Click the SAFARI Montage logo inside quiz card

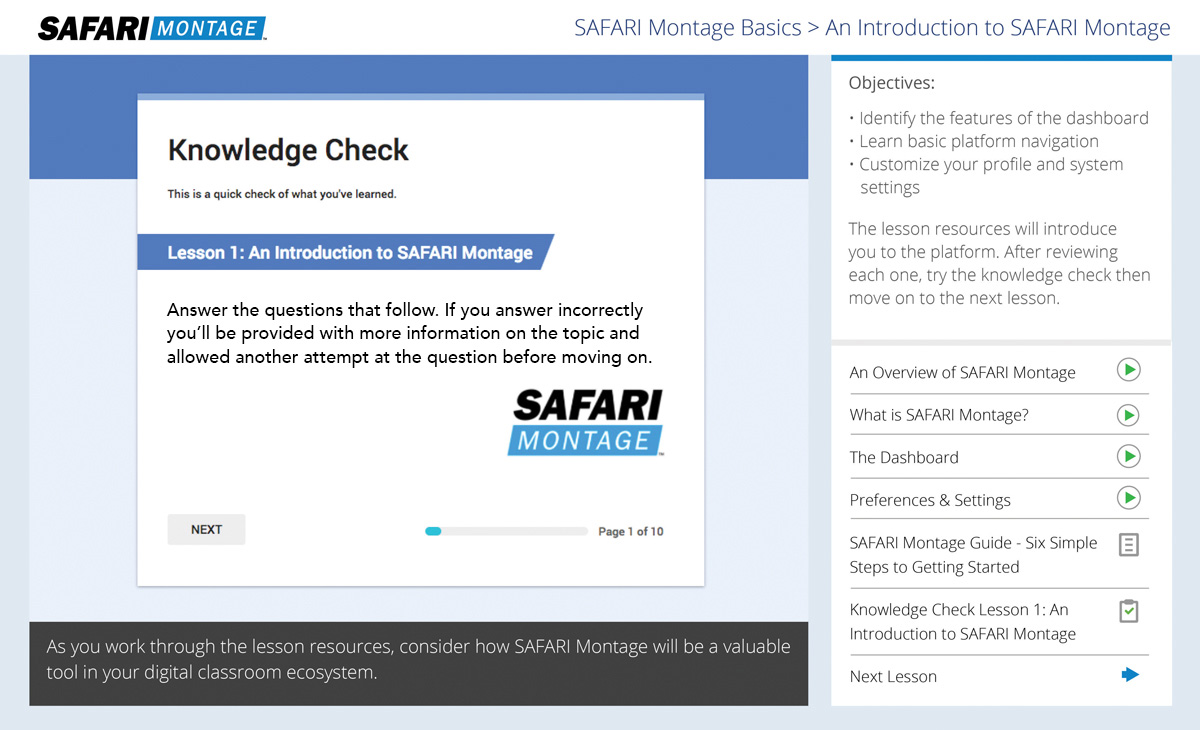click(x=586, y=423)
